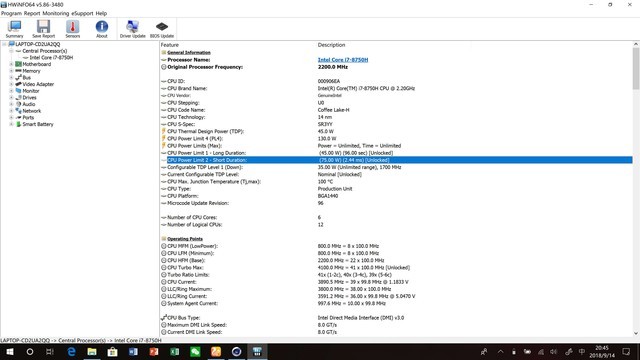This screenshot has height=360, width=640.
Task: Expand the Bus tree node
Action: [11, 78]
